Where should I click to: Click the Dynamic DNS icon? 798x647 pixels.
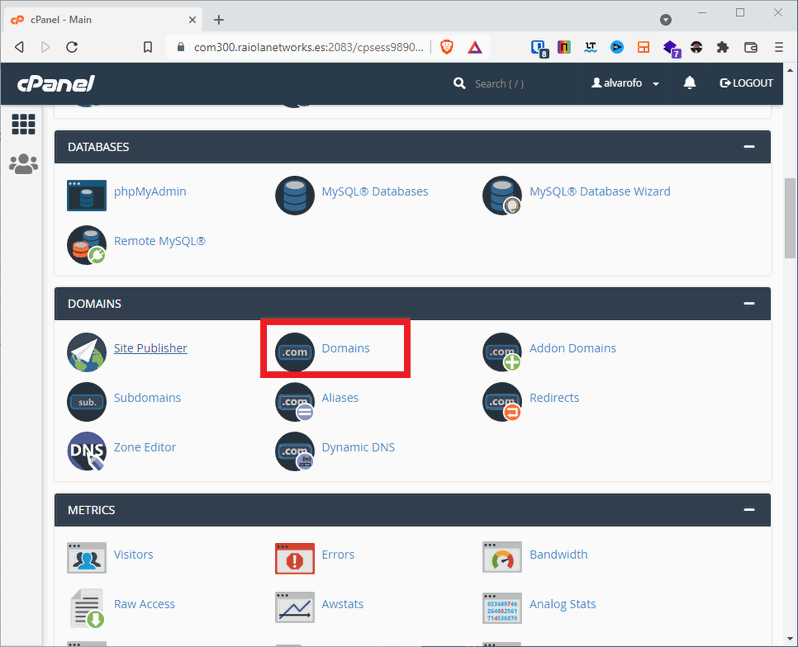pyautogui.click(x=295, y=451)
